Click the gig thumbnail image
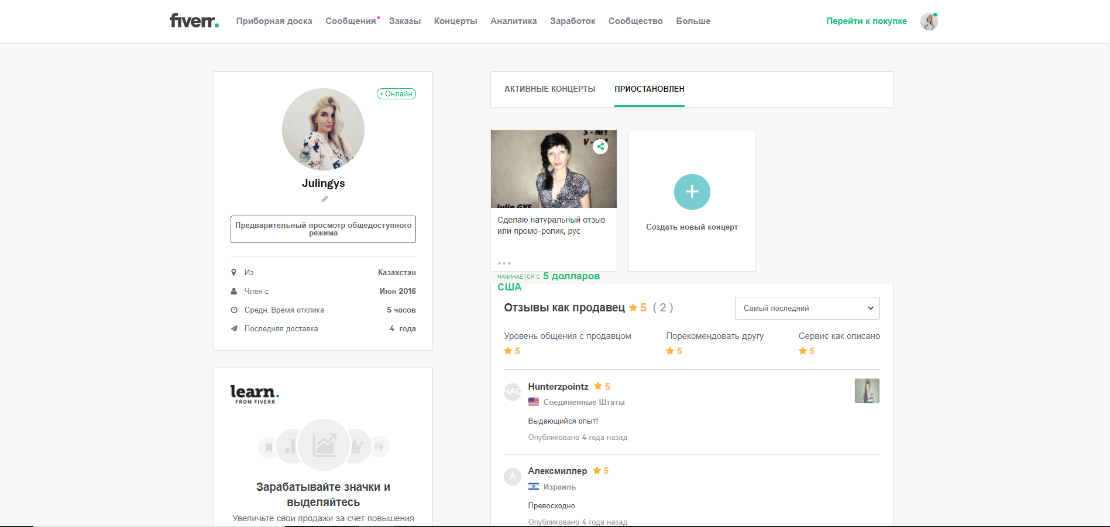 [x=554, y=169]
